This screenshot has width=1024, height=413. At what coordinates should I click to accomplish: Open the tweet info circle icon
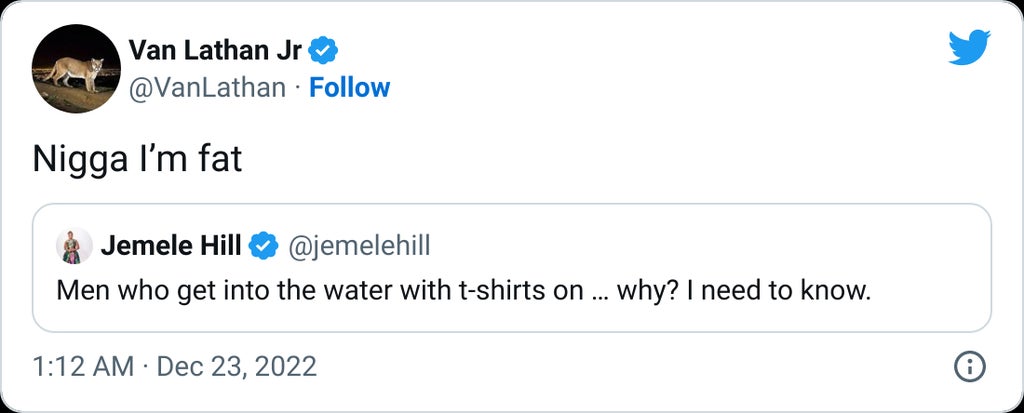969,367
